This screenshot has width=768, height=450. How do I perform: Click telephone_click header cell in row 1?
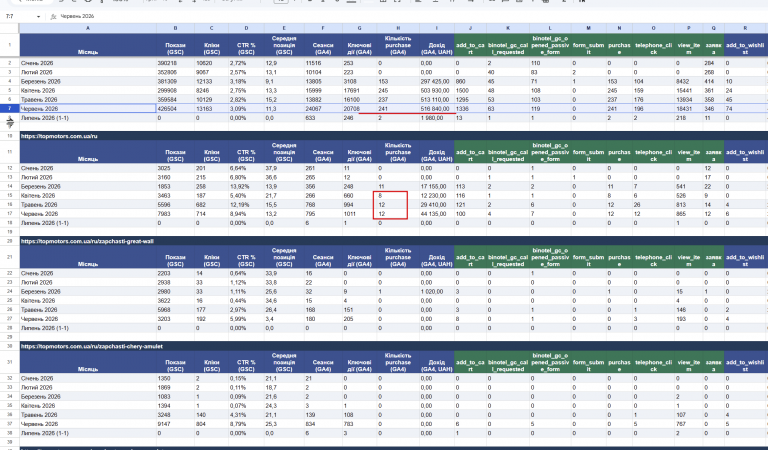pyautogui.click(x=653, y=45)
